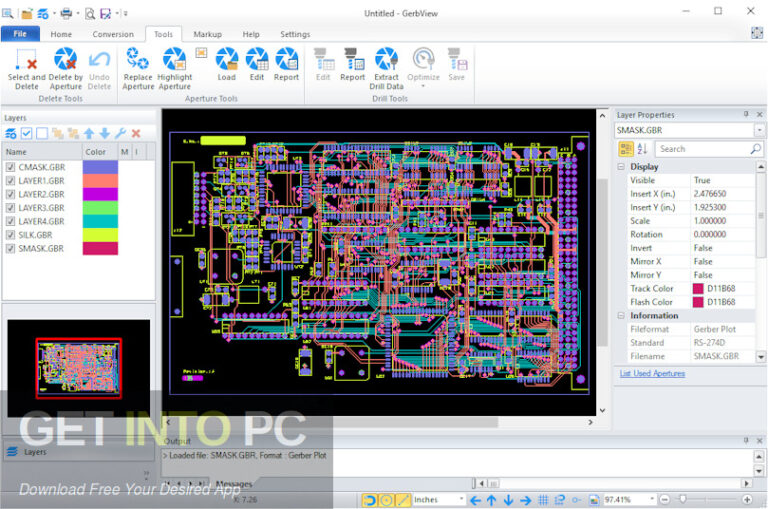Pan view left with status bar arrow
The width and height of the screenshot is (768, 509).
(475, 500)
